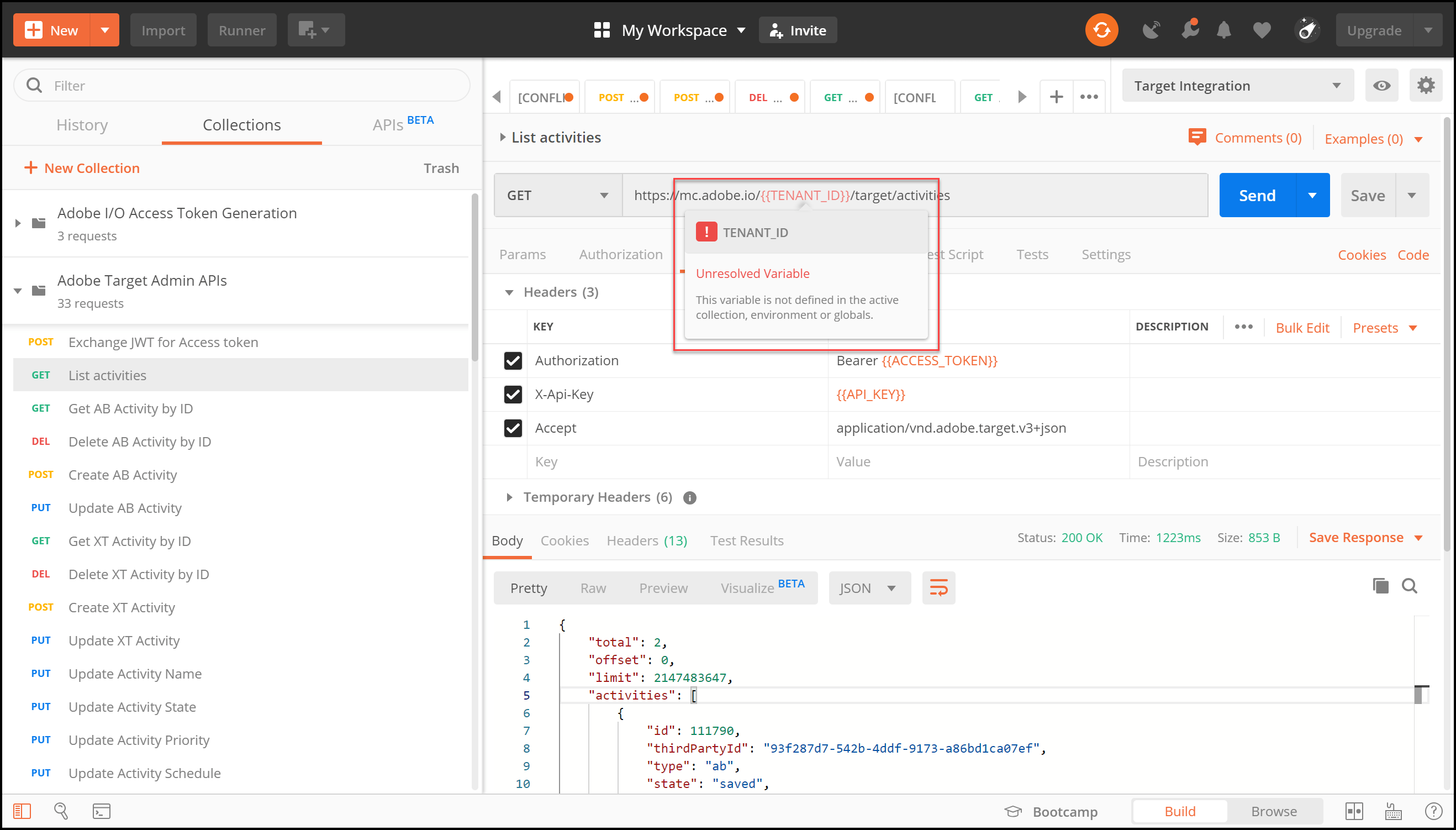The width and height of the screenshot is (1456, 830).
Task: Switch to the History tab
Action: click(x=82, y=125)
